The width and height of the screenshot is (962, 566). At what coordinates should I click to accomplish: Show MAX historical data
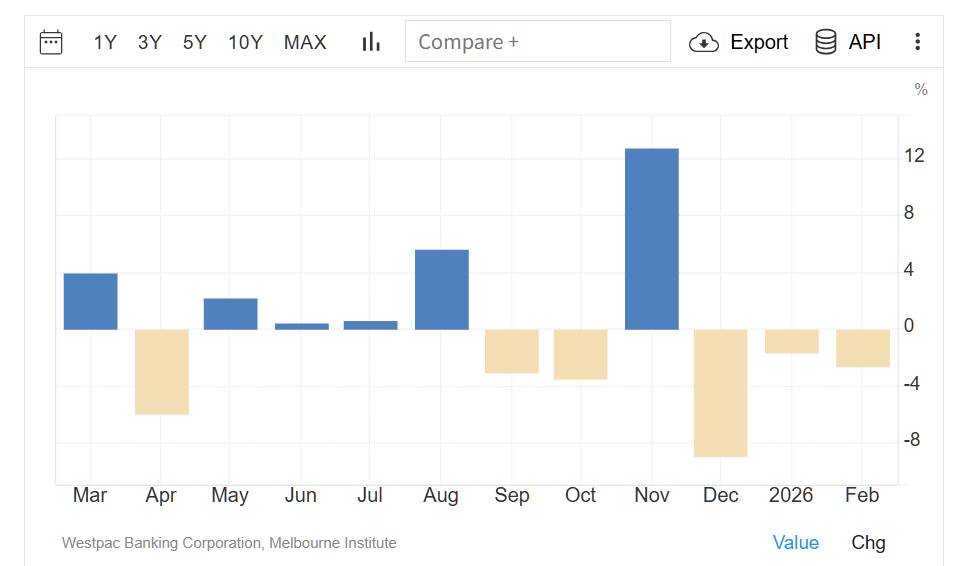click(305, 42)
